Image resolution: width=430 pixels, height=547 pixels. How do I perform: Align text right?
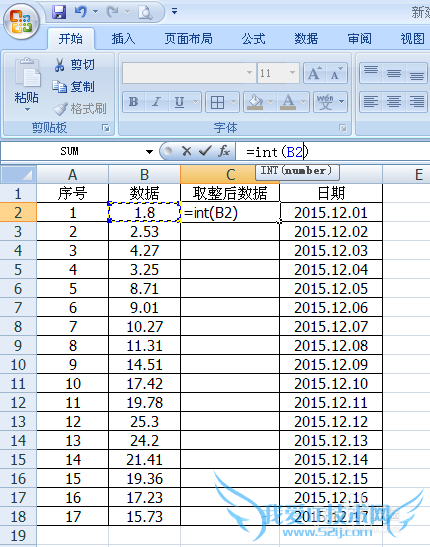416,102
